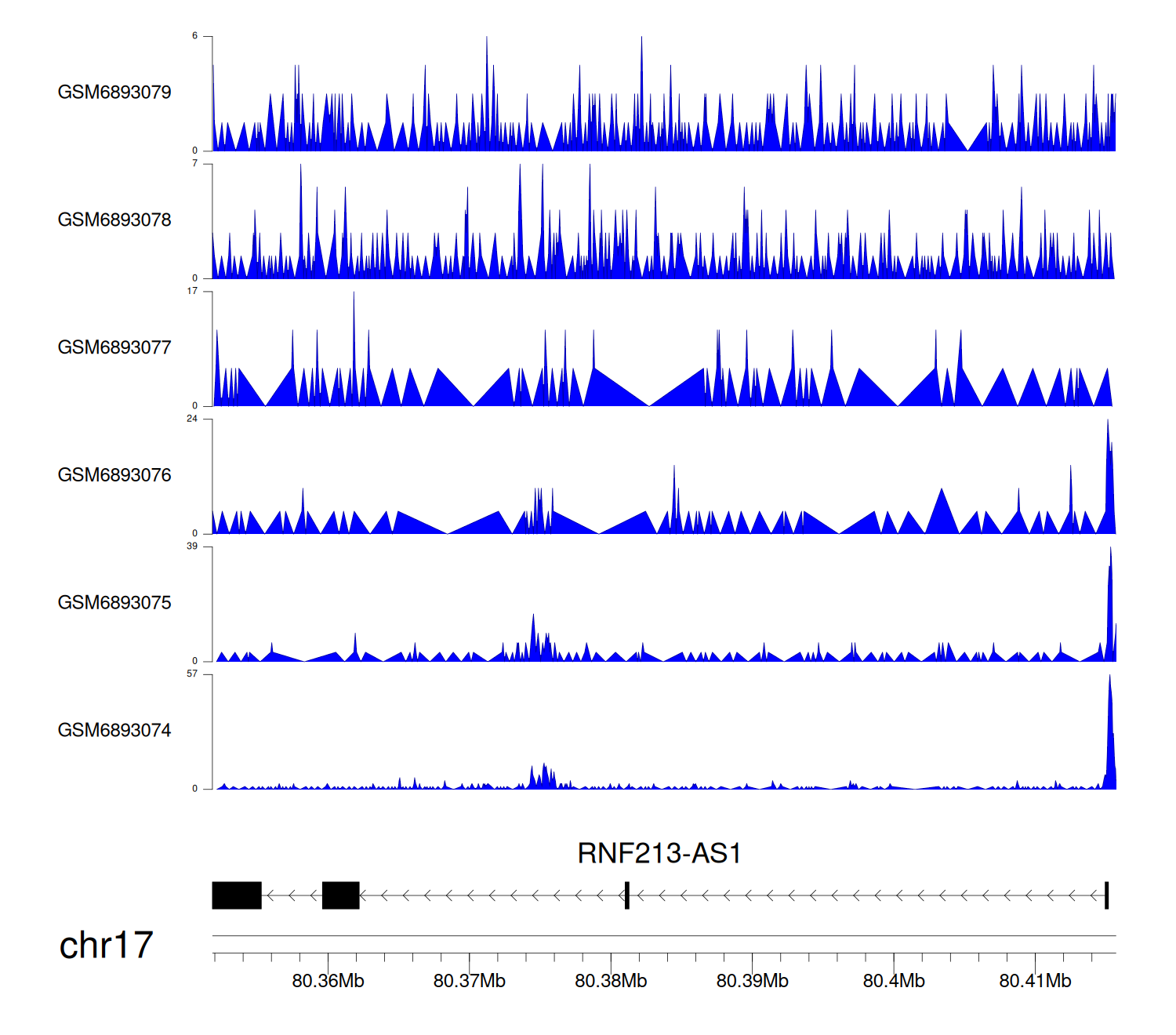Click the 80.38Mb axis label
Screen dimensions: 1176x1035
click(611, 981)
